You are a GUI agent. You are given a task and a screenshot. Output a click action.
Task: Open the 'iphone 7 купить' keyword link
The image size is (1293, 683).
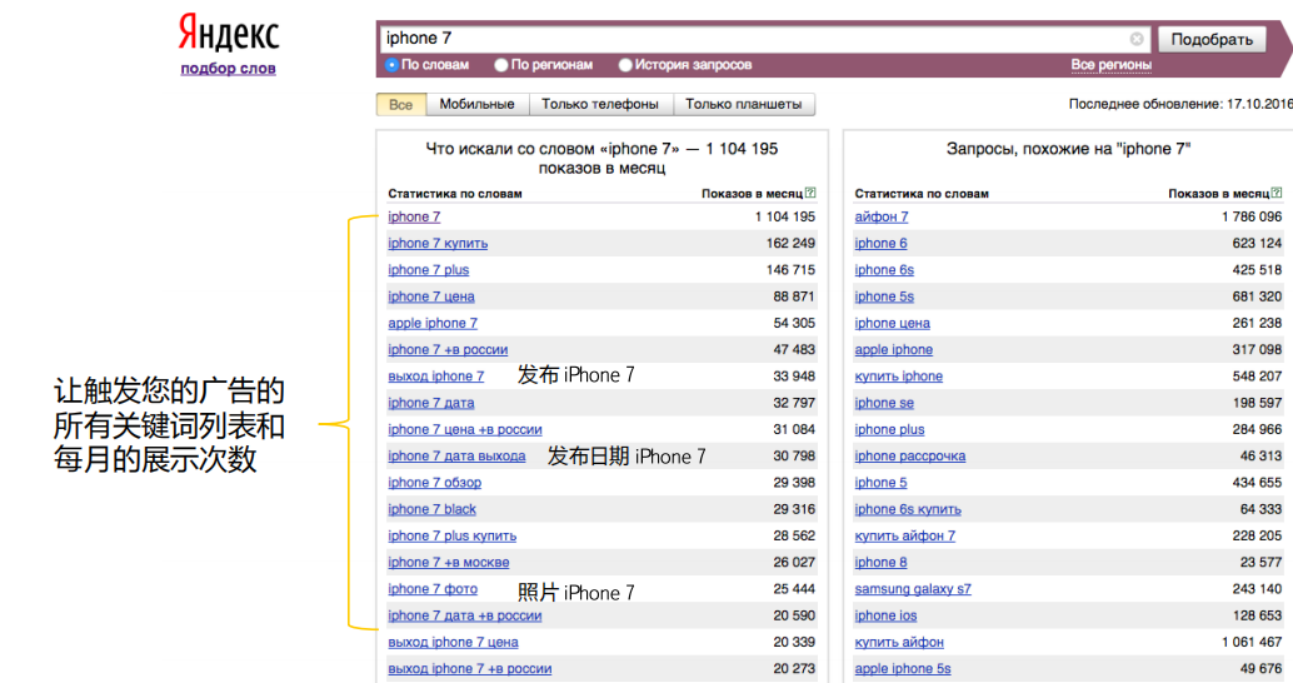(438, 243)
